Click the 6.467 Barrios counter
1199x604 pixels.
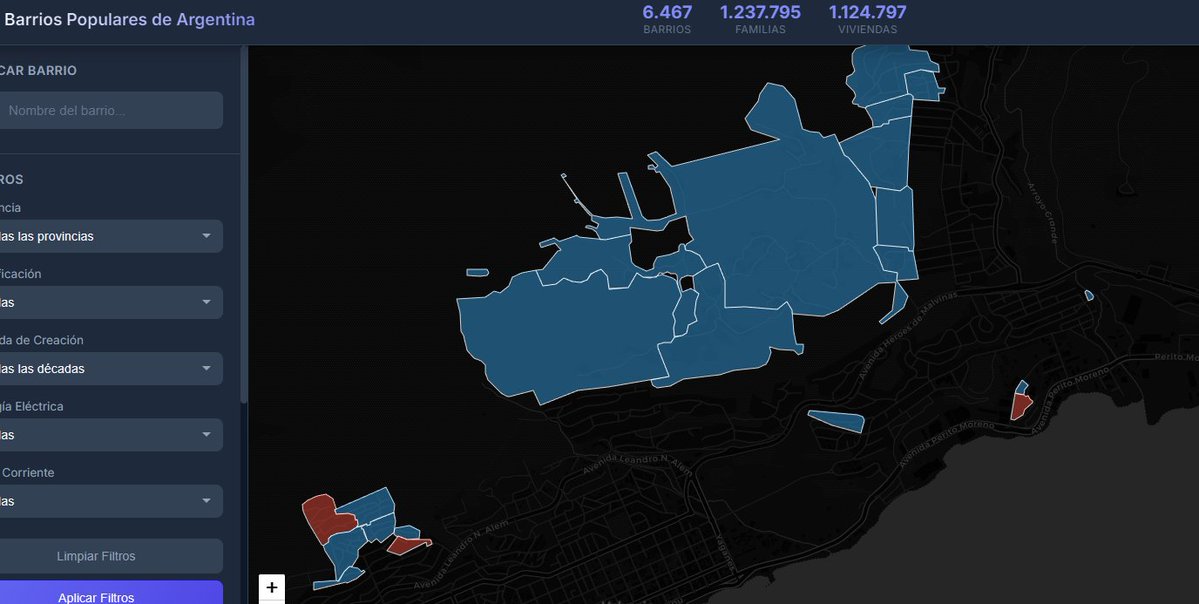[667, 19]
